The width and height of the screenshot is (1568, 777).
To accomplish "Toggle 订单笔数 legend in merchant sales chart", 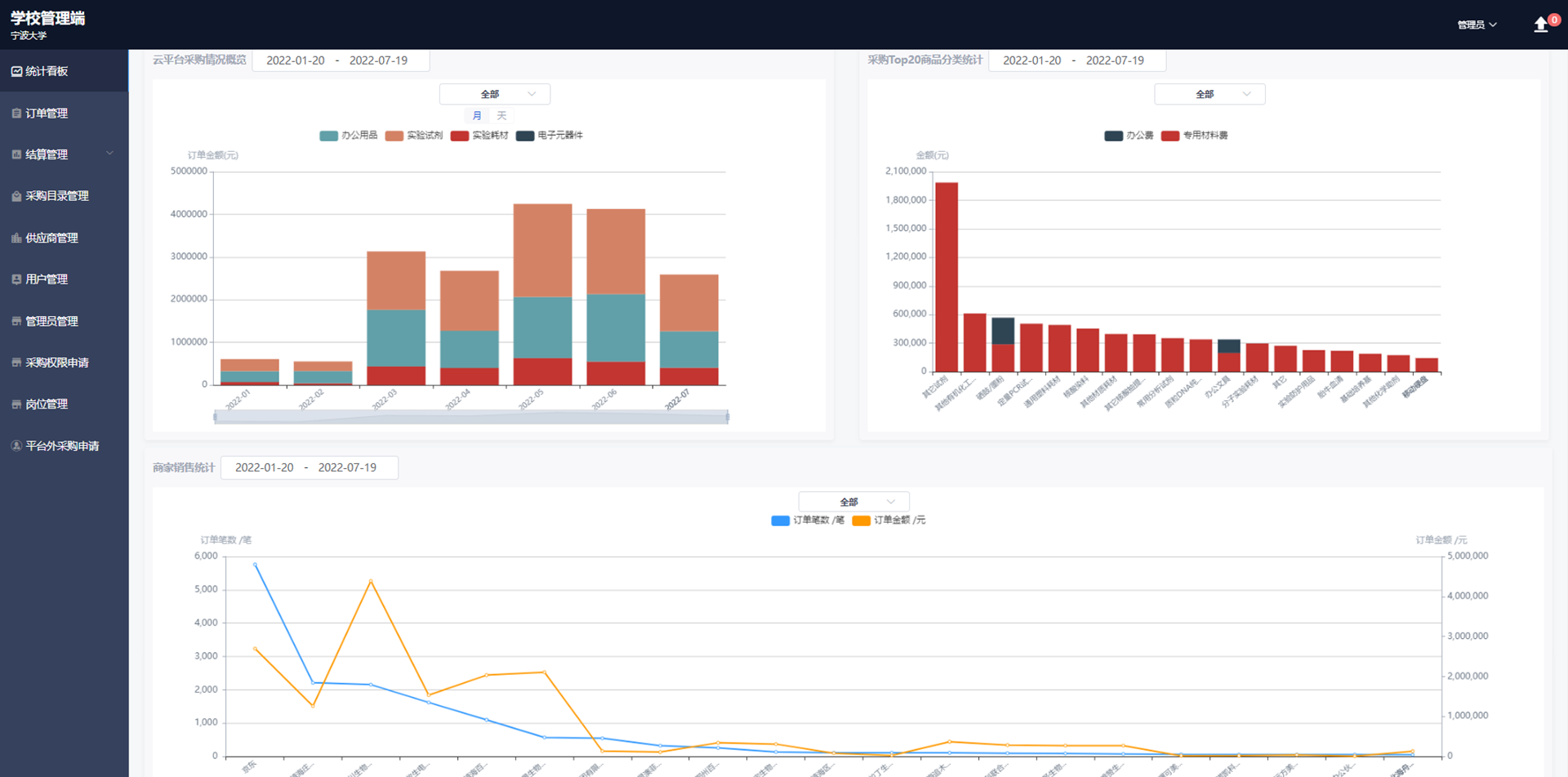I will 808,520.
